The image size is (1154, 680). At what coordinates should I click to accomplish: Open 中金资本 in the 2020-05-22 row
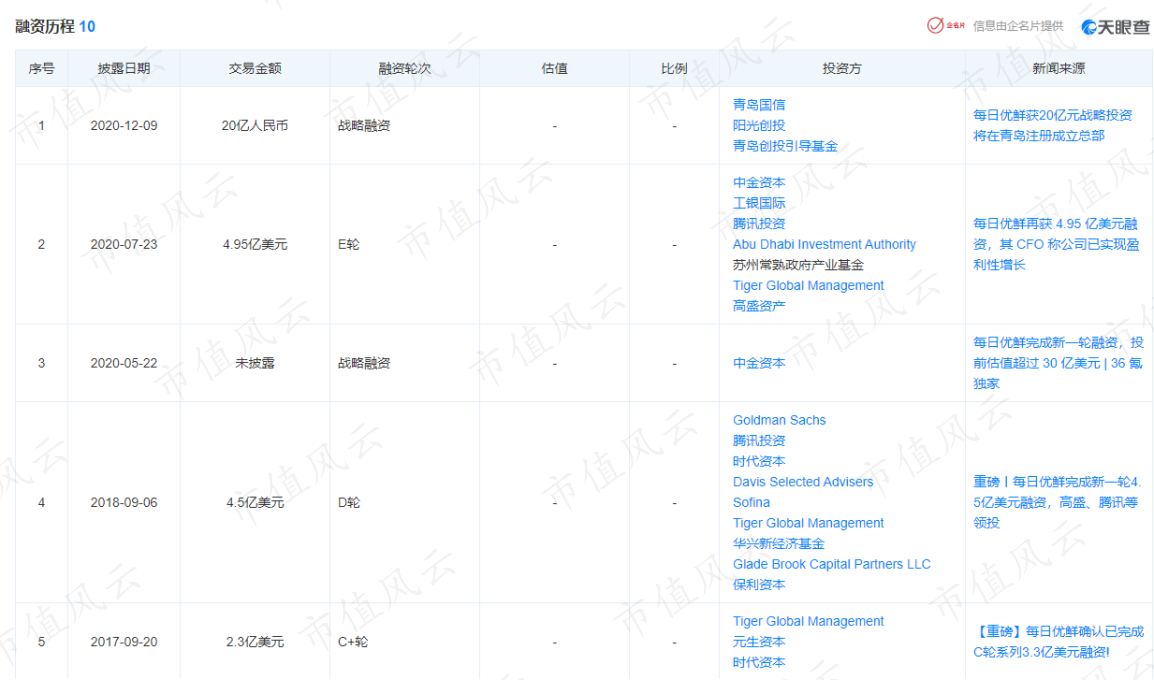click(x=759, y=364)
